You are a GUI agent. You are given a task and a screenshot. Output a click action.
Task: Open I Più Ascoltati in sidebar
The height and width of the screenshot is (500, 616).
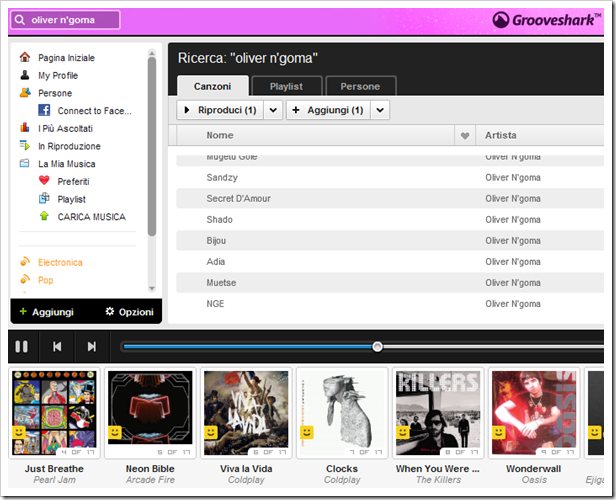point(65,128)
